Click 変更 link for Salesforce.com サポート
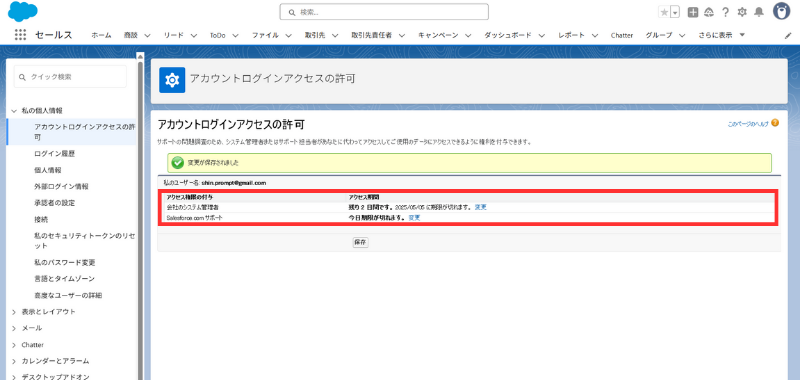 click(414, 218)
